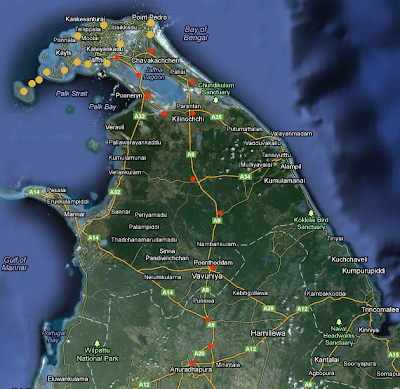Click the Mullaiyavalai label
Screen dimensions: 400x389
(256, 165)
